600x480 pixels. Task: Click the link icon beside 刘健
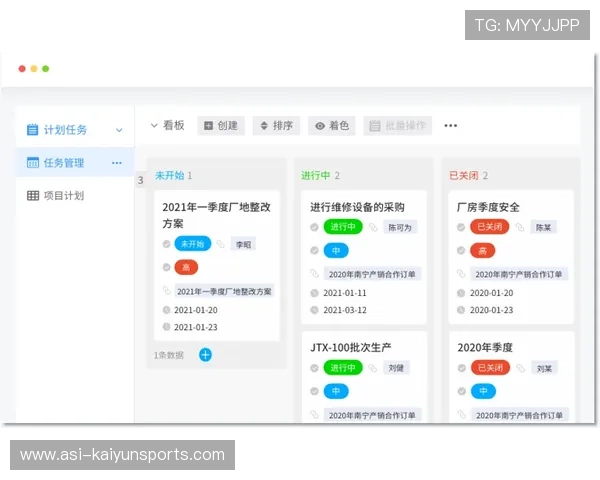pos(373,368)
